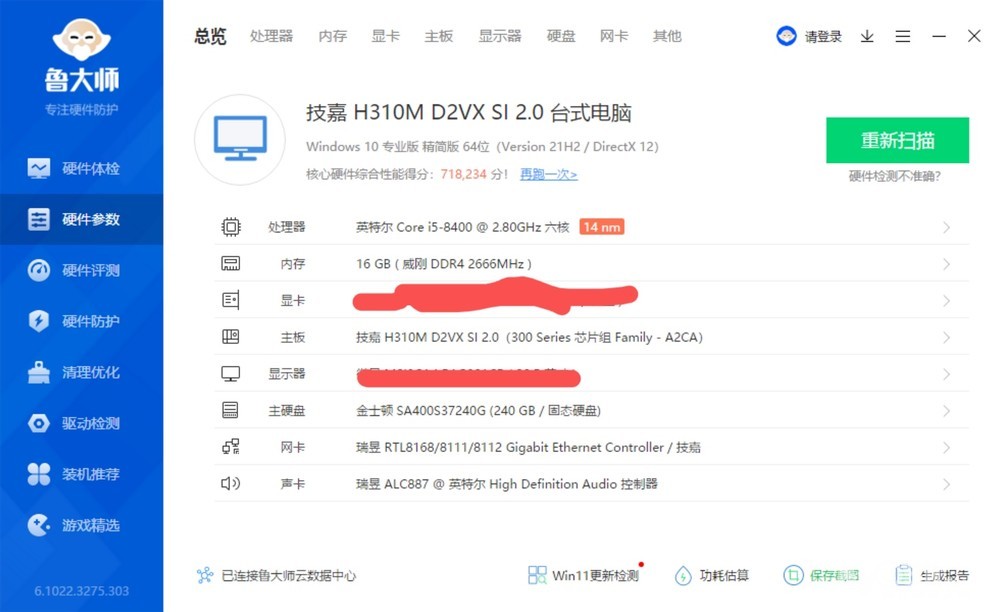1000x612 pixels.
Task: Expand the 处理器 row chevron
Action: [x=946, y=227]
